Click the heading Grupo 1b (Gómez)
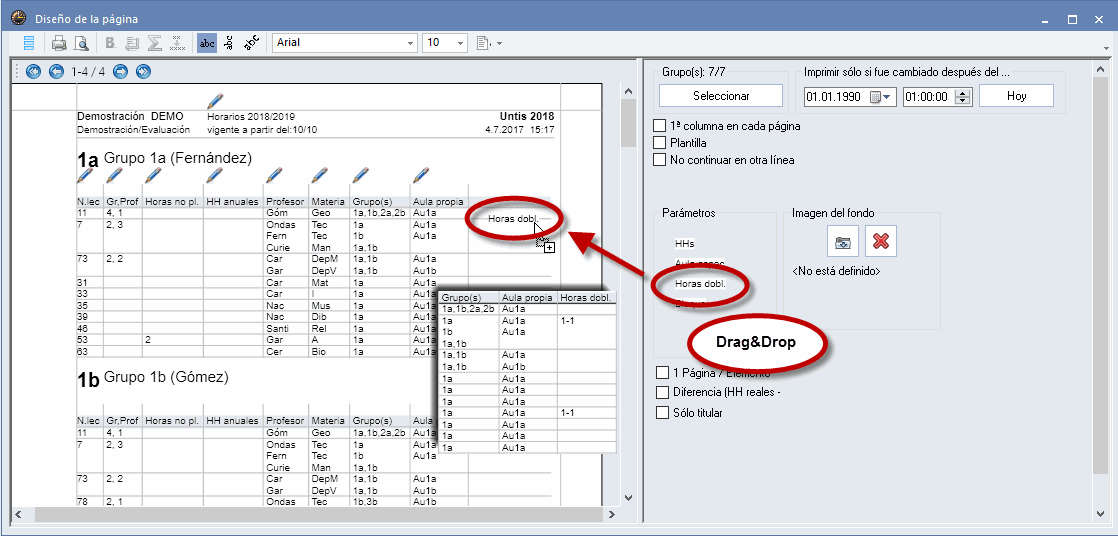This screenshot has height=536, width=1118. (166, 376)
